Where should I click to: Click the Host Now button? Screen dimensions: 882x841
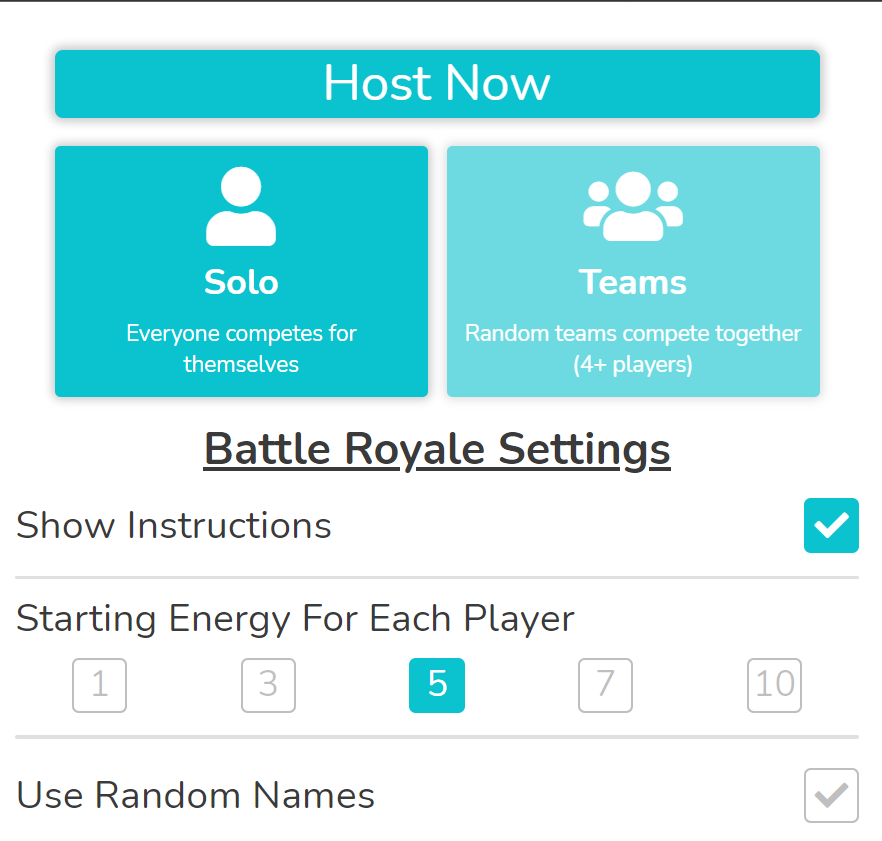coord(437,84)
